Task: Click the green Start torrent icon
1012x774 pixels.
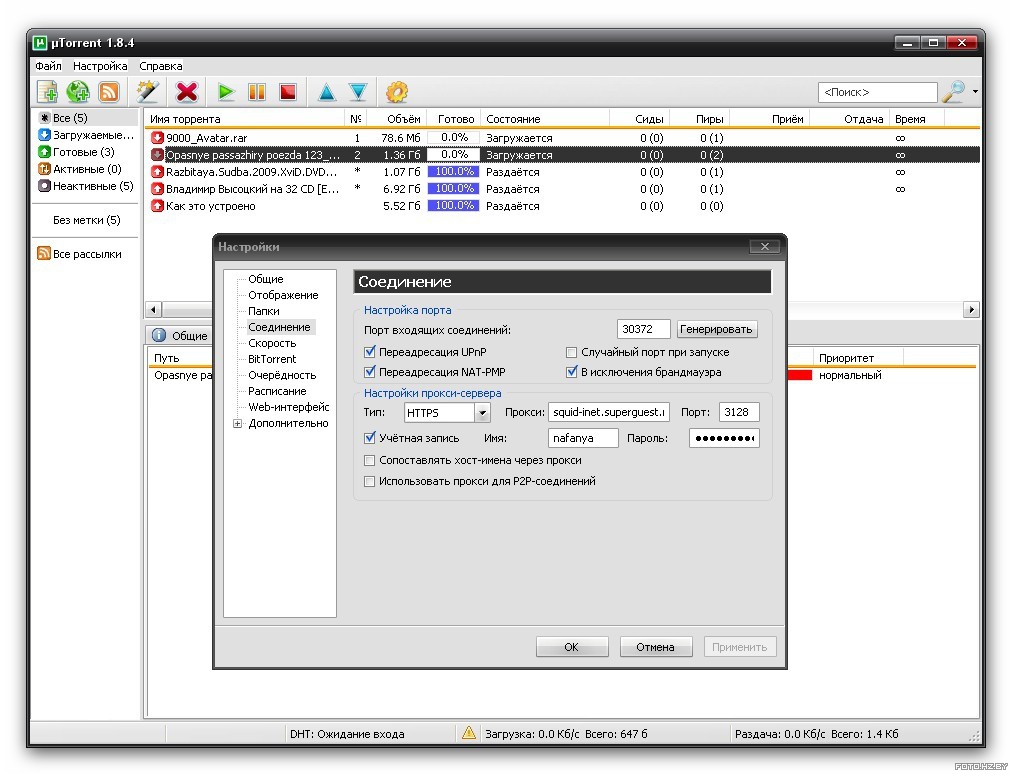Action: click(225, 92)
